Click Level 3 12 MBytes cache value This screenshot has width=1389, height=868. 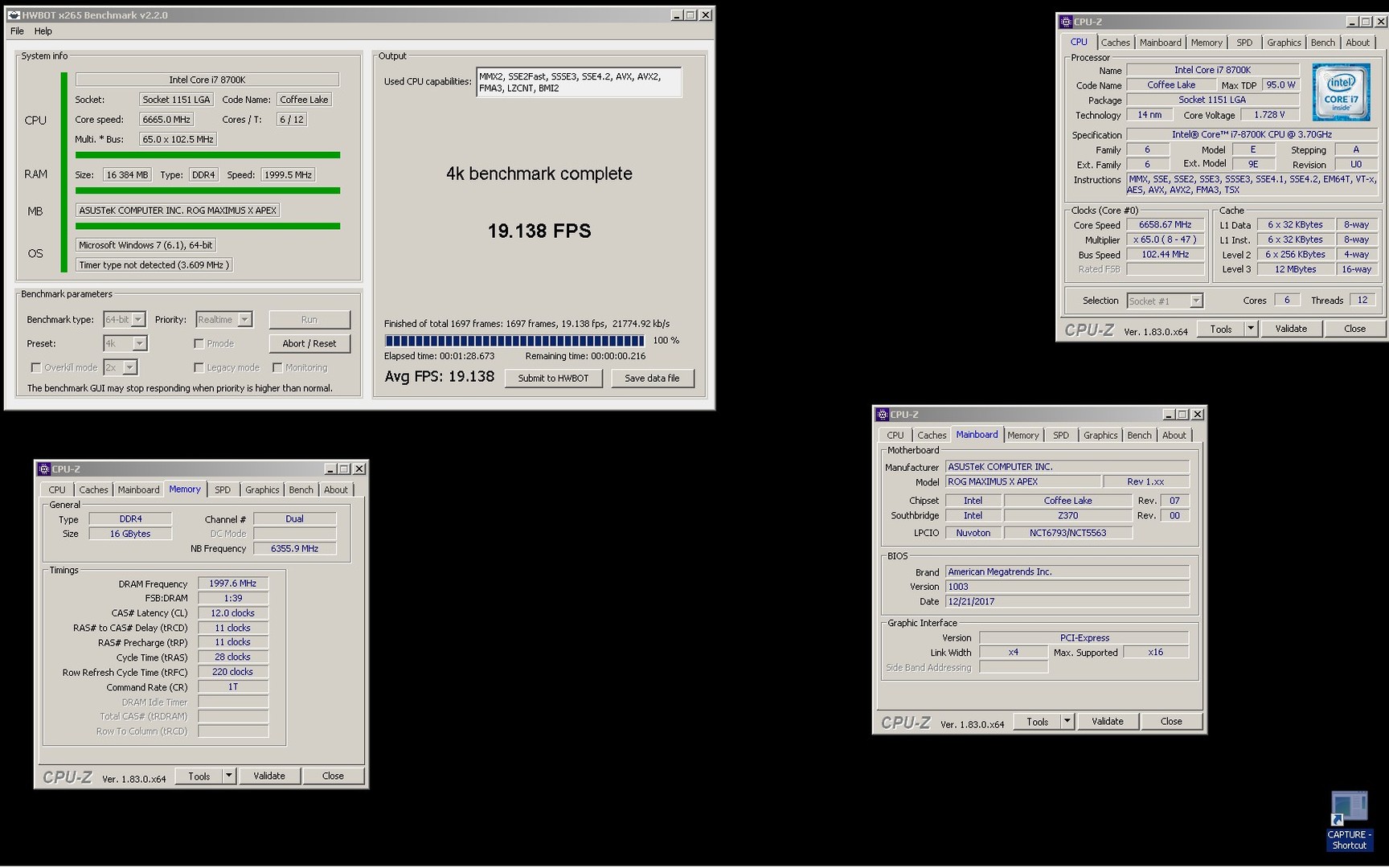pyautogui.click(x=1295, y=270)
